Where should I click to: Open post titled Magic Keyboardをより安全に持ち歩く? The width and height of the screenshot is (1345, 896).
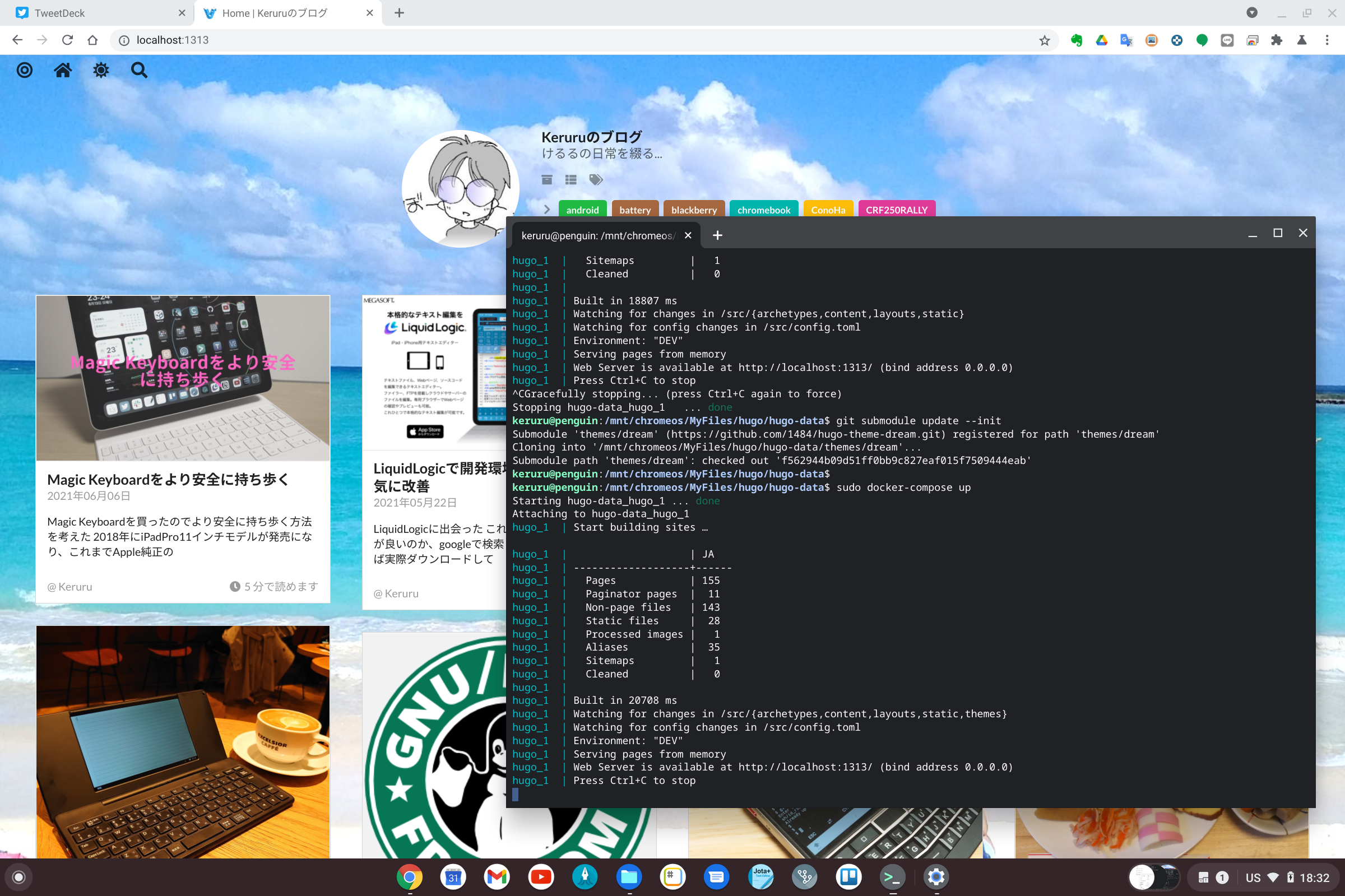tap(168, 479)
